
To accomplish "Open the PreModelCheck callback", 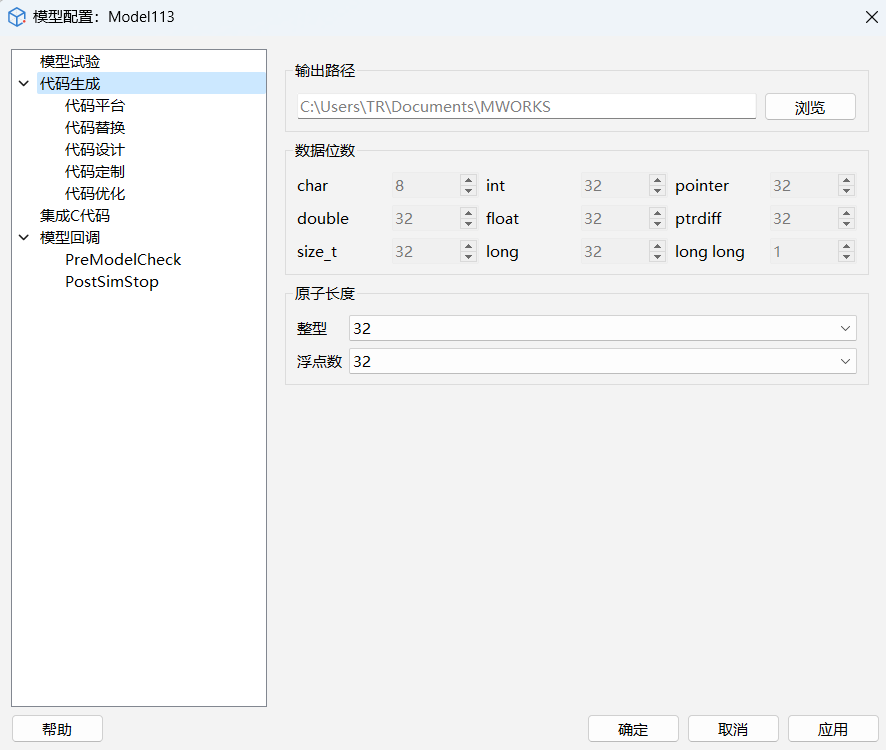I will pyautogui.click(x=123, y=260).
